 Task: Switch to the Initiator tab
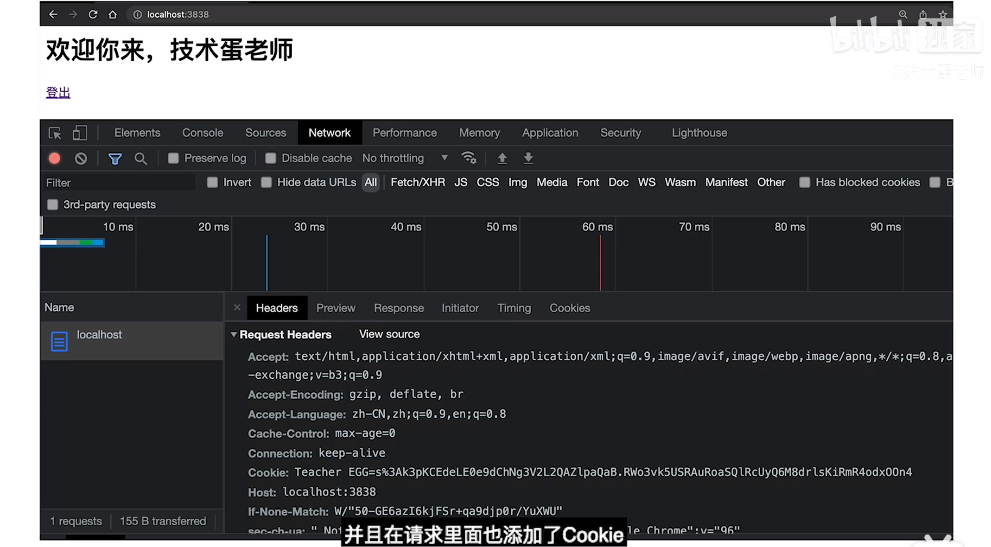tap(460, 308)
